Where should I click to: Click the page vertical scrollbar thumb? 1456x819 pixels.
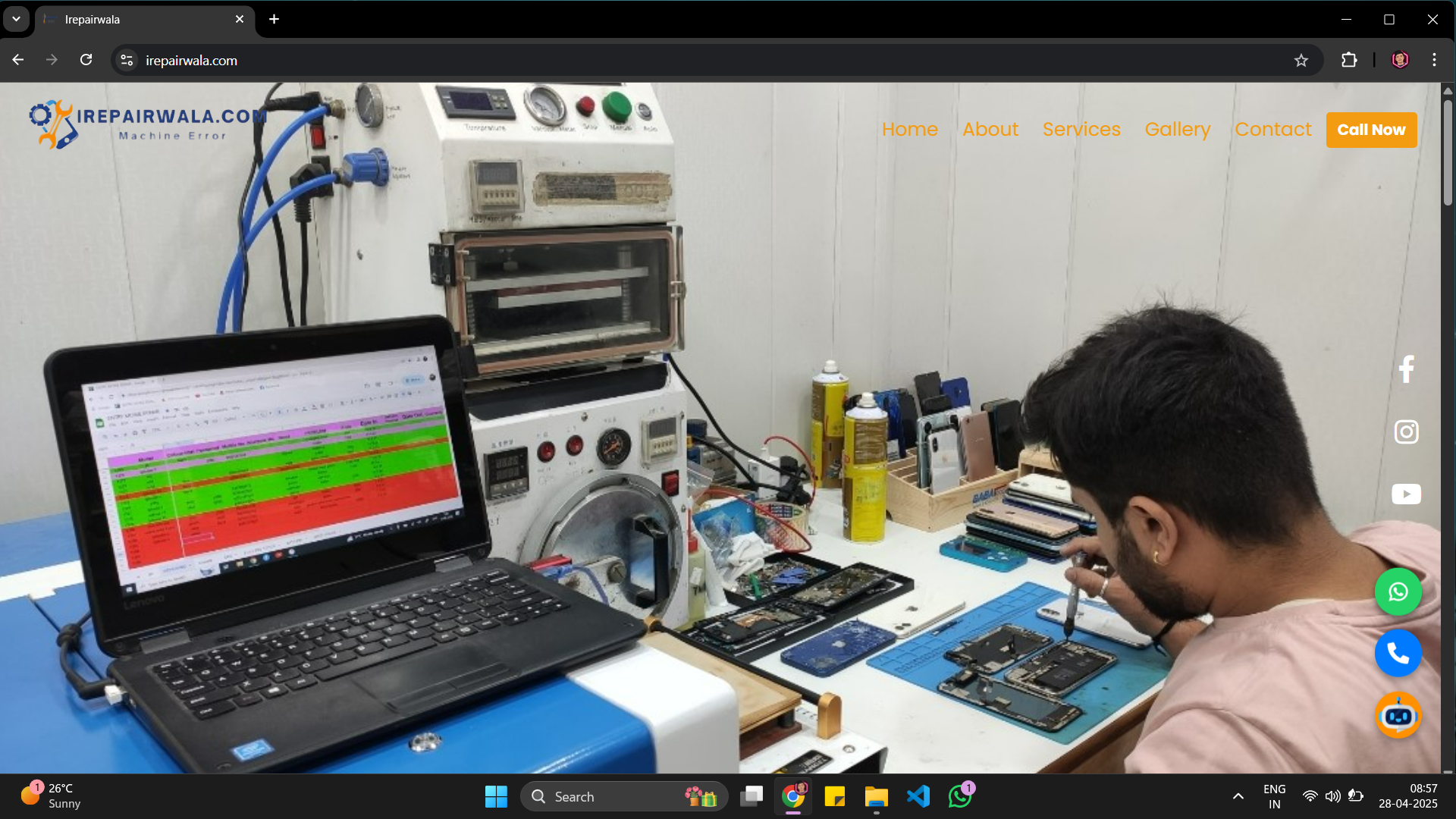point(1447,152)
